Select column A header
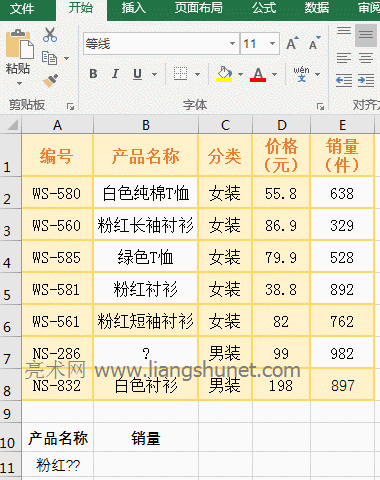The height and width of the screenshot is (480, 380). (x=57, y=125)
